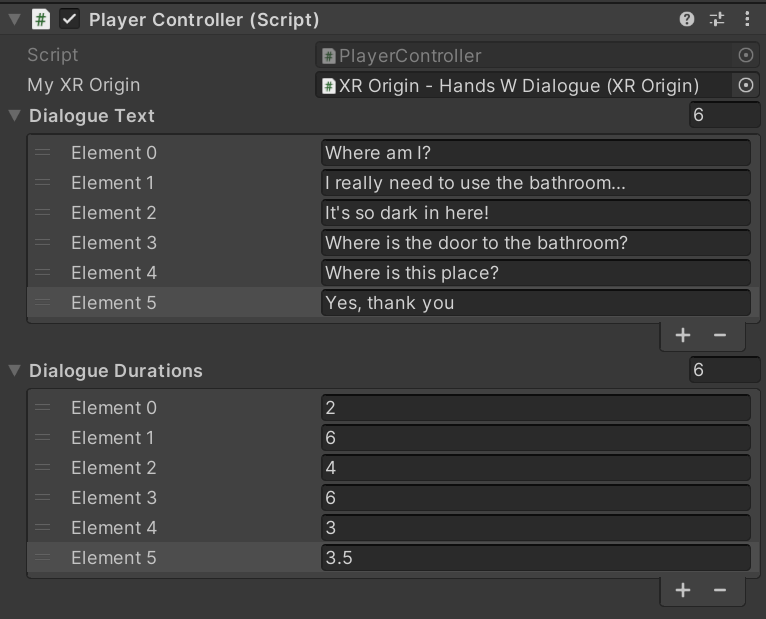Open the component help reference icon
Screen dimensions: 766x619
click(686, 19)
